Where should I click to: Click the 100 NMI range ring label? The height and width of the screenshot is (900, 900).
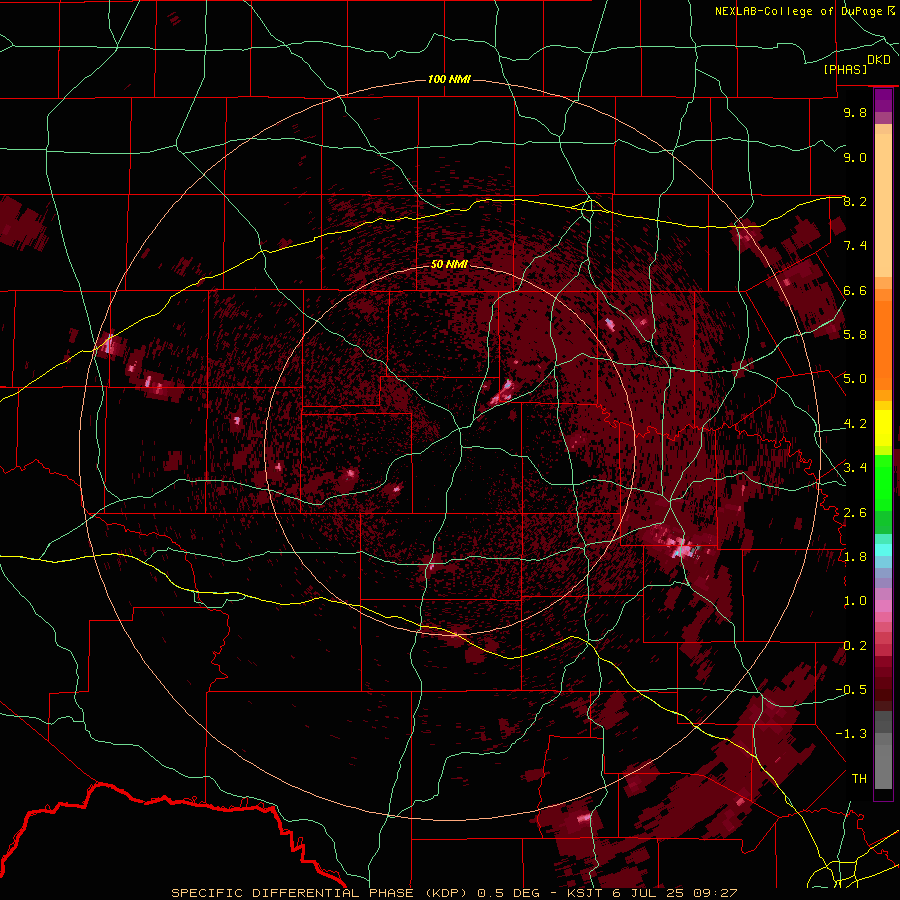(449, 79)
